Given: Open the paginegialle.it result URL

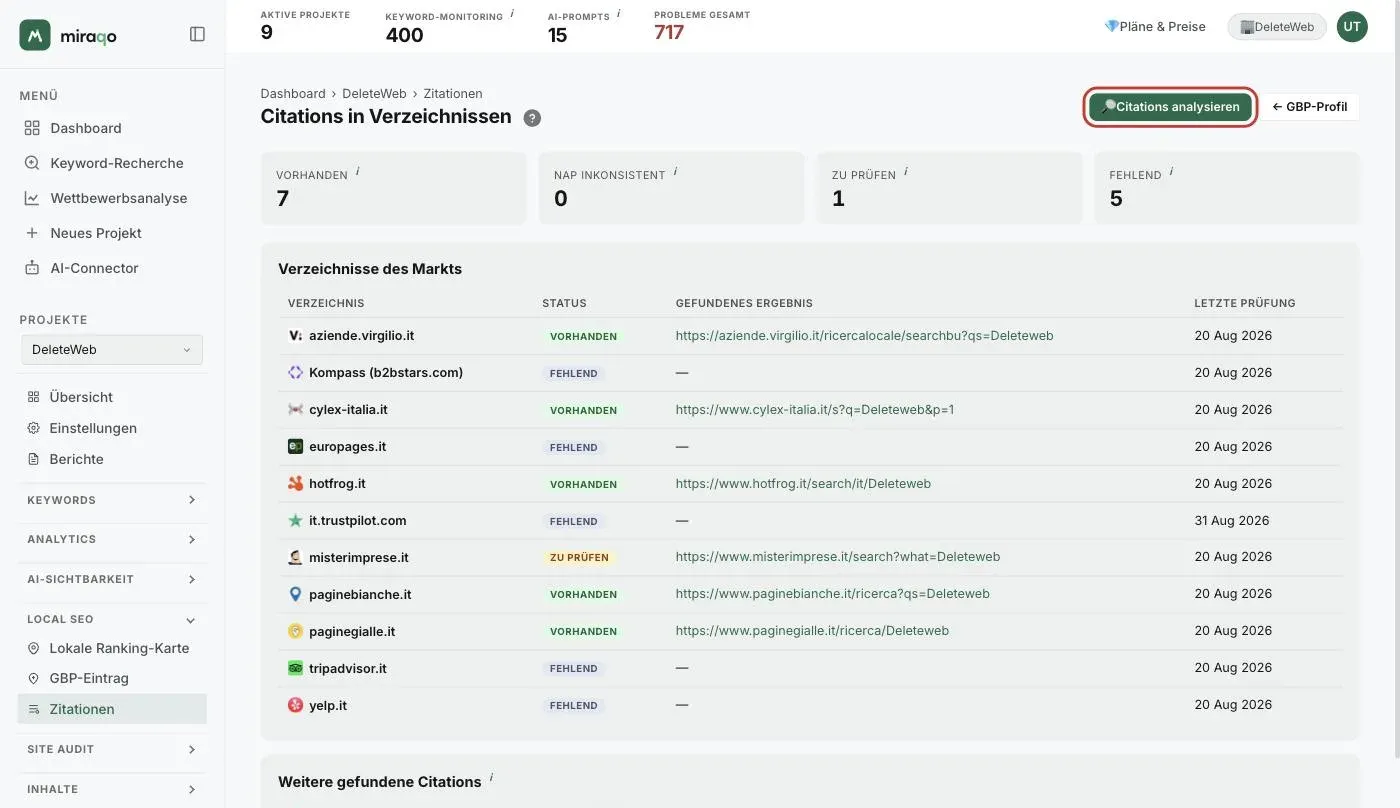Looking at the screenshot, I should (812, 631).
